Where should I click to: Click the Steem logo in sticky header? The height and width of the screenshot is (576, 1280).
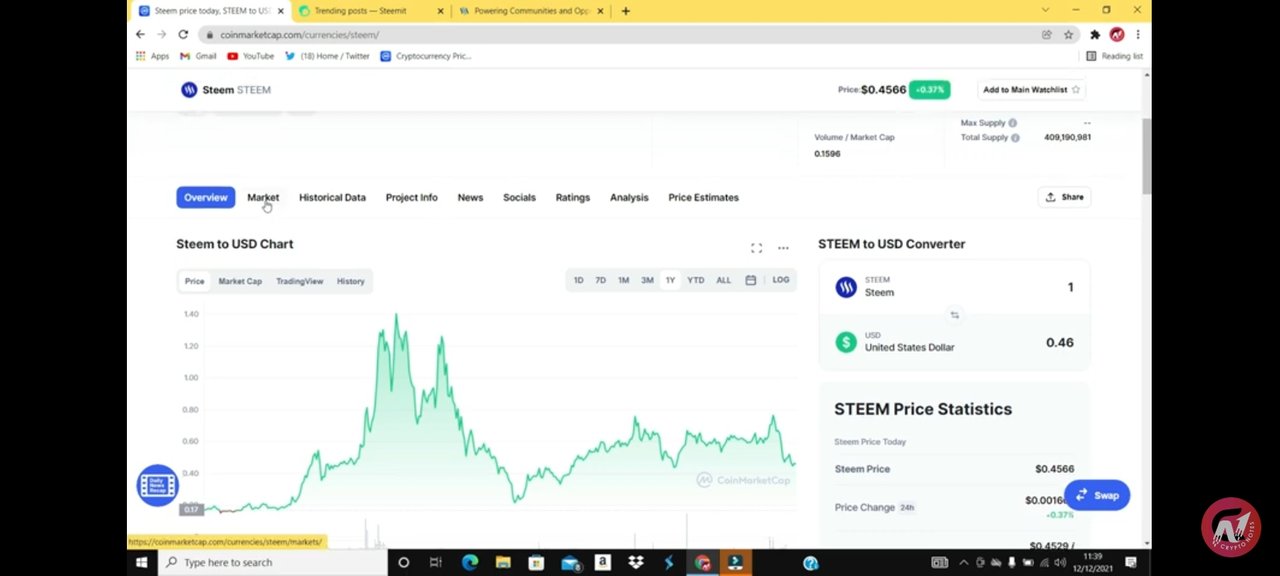pyautogui.click(x=189, y=90)
